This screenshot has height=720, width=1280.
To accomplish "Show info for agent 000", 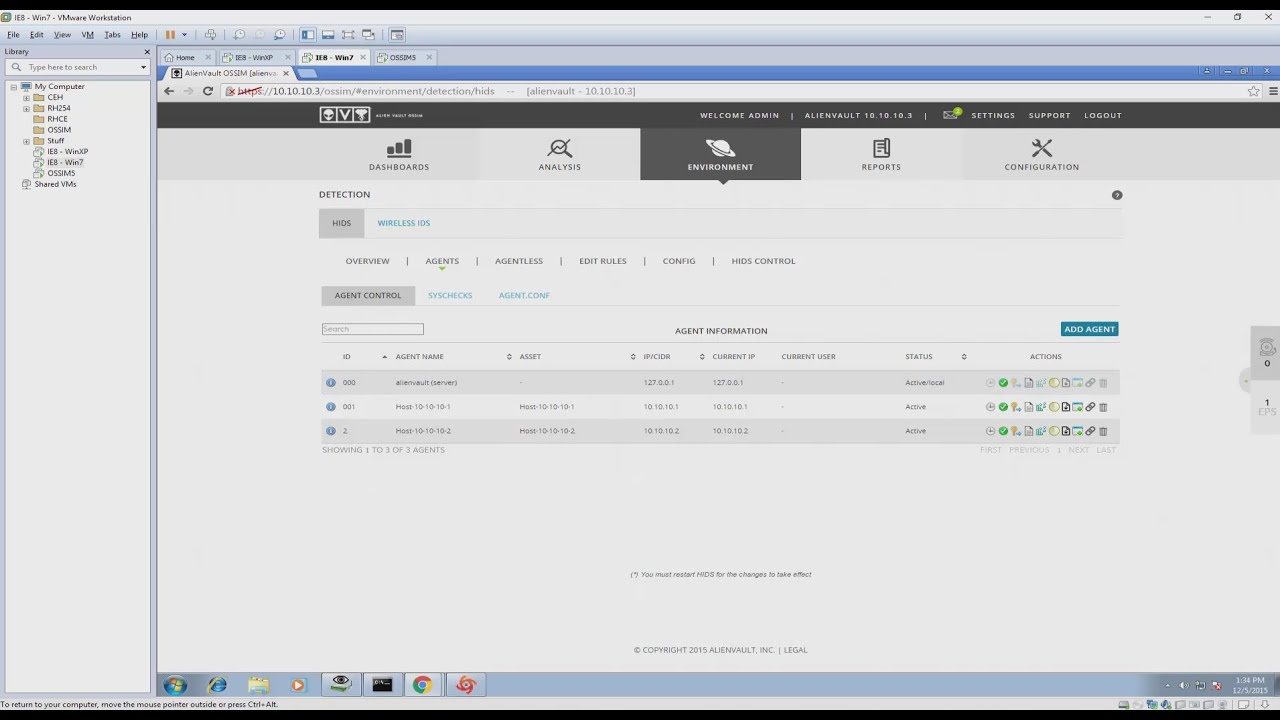I will (x=331, y=383).
